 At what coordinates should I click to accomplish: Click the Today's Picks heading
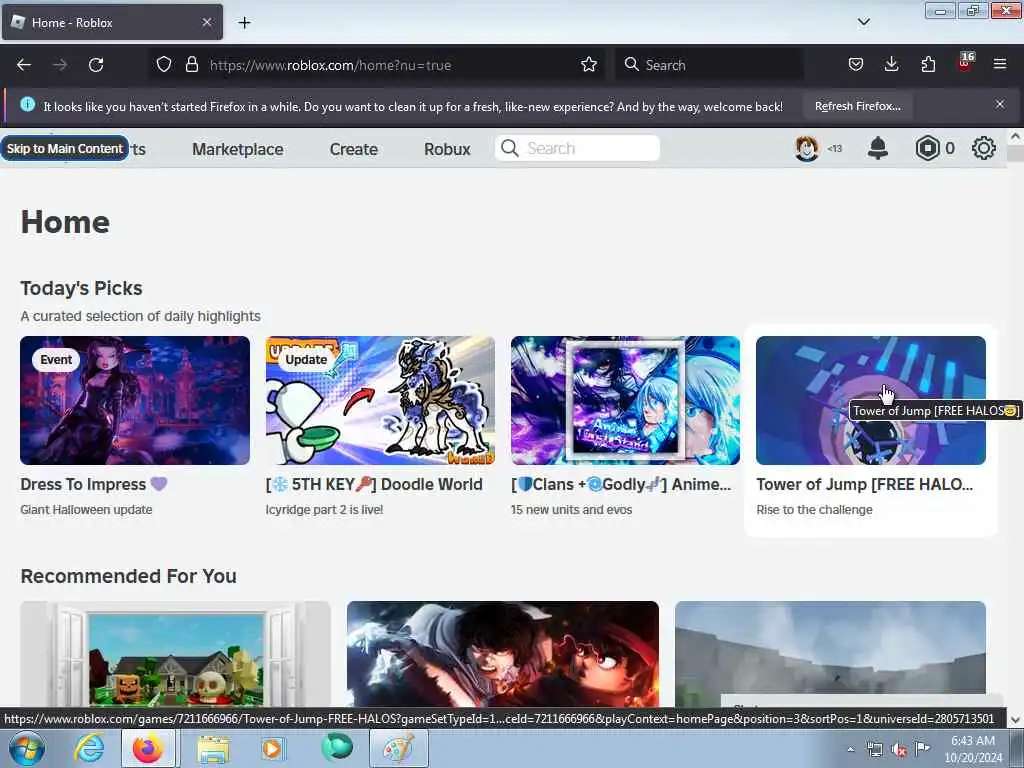pos(82,288)
